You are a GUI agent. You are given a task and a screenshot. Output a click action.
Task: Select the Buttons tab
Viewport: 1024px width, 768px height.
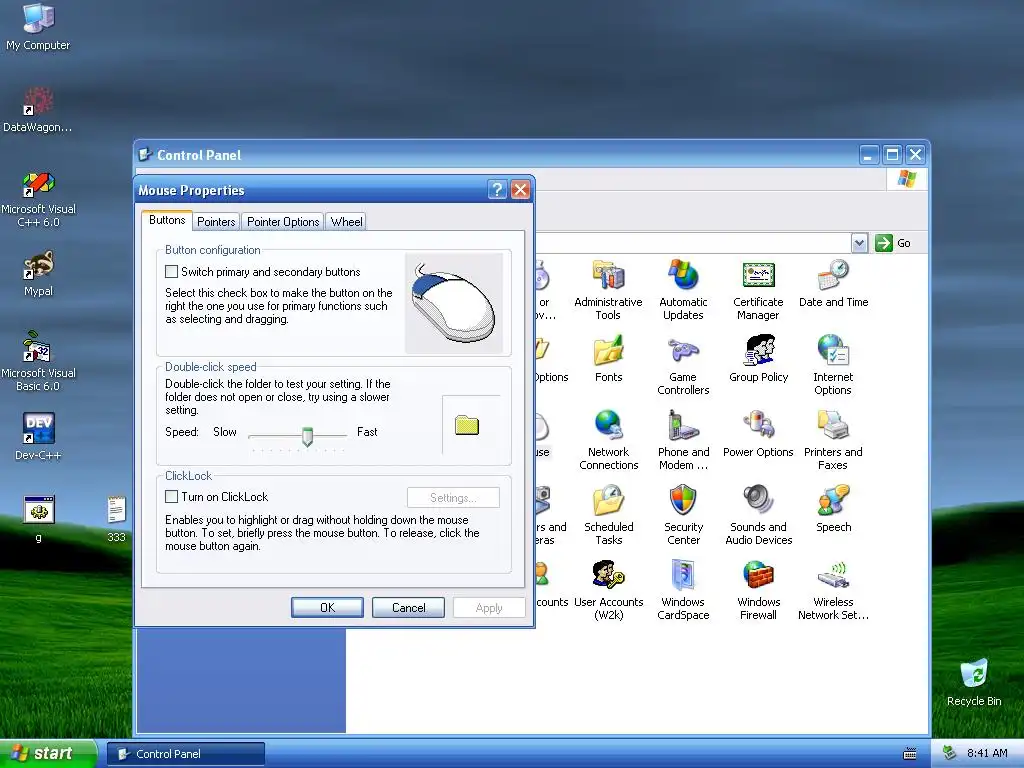pyautogui.click(x=167, y=220)
